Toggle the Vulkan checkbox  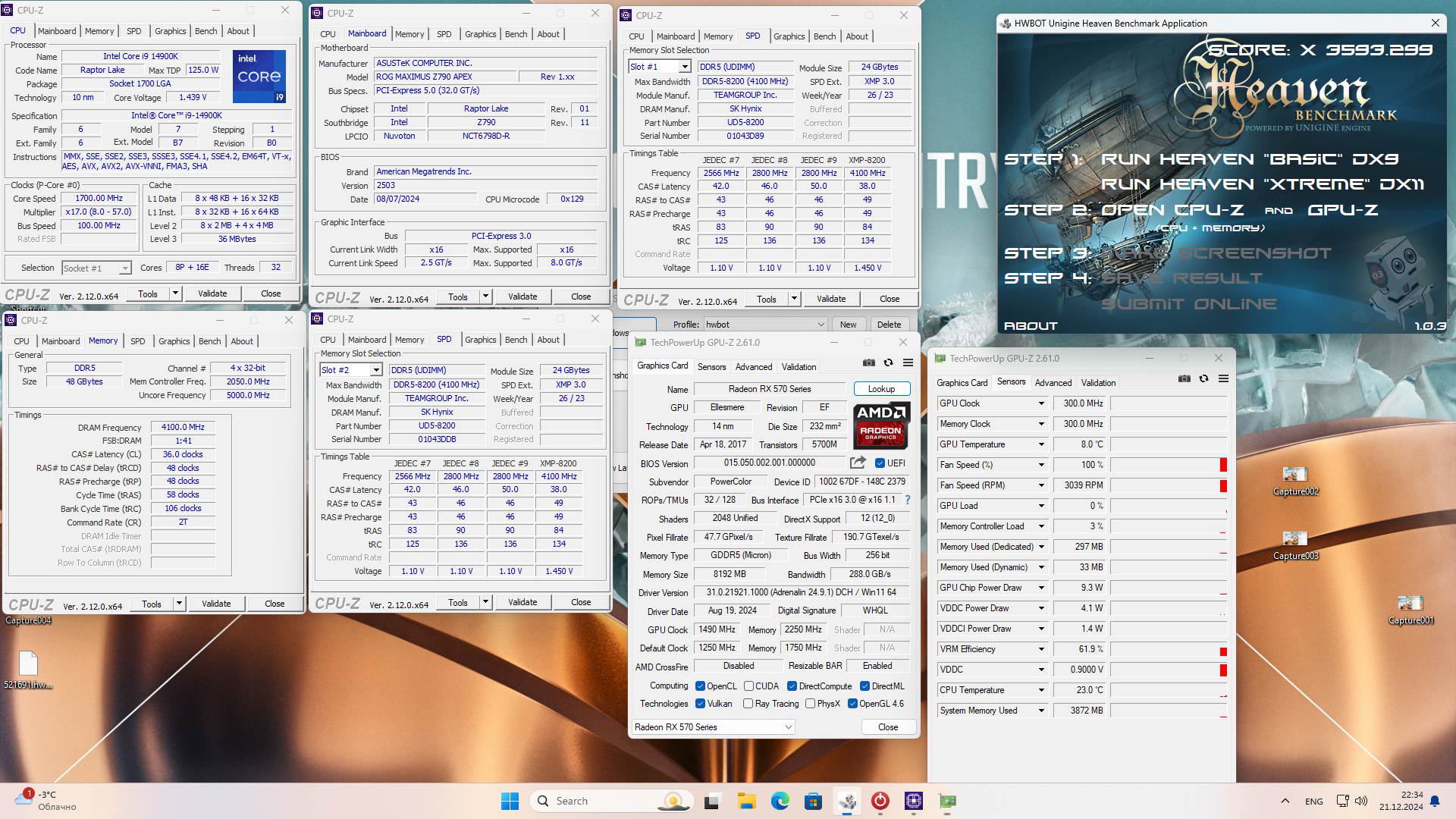(700, 704)
